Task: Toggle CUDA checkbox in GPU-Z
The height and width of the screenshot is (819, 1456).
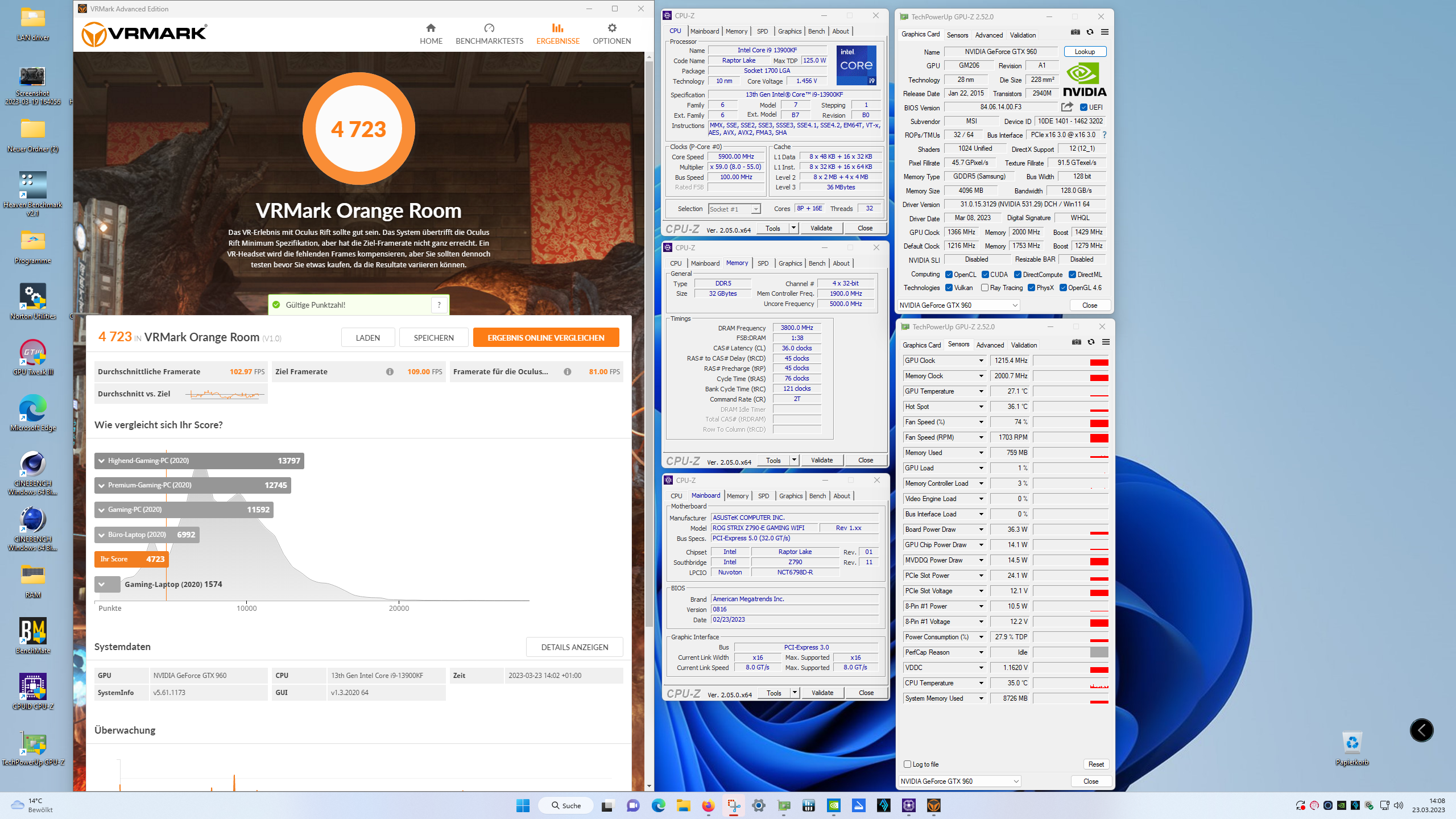Action: 985,275
